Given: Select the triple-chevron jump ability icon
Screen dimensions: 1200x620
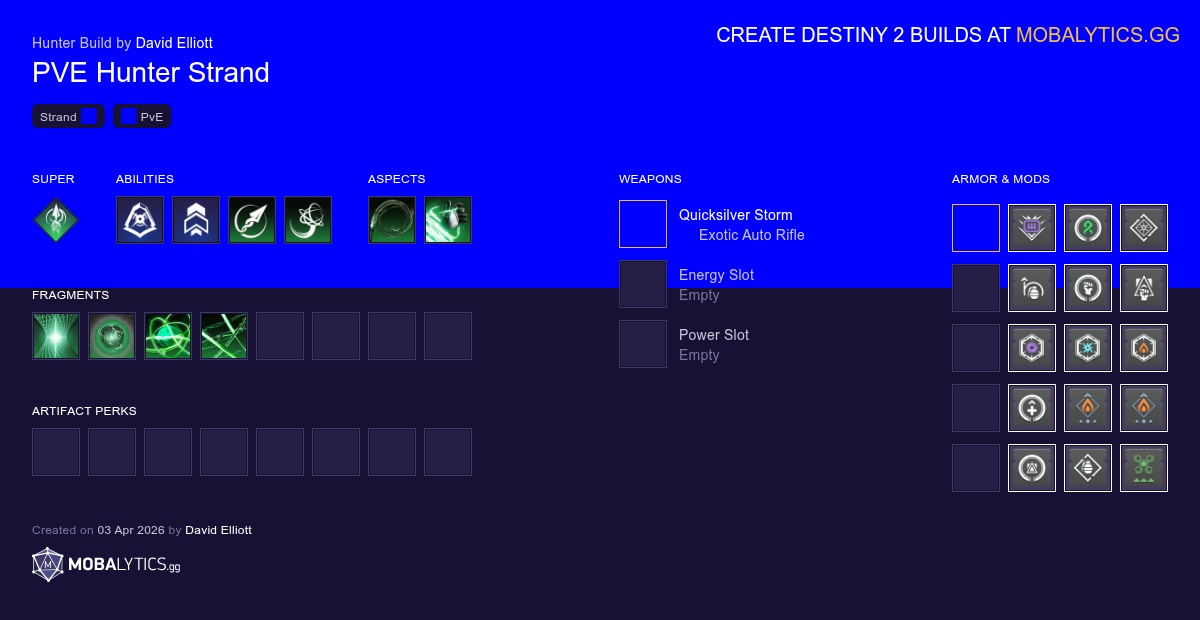Looking at the screenshot, I should tap(196, 220).
